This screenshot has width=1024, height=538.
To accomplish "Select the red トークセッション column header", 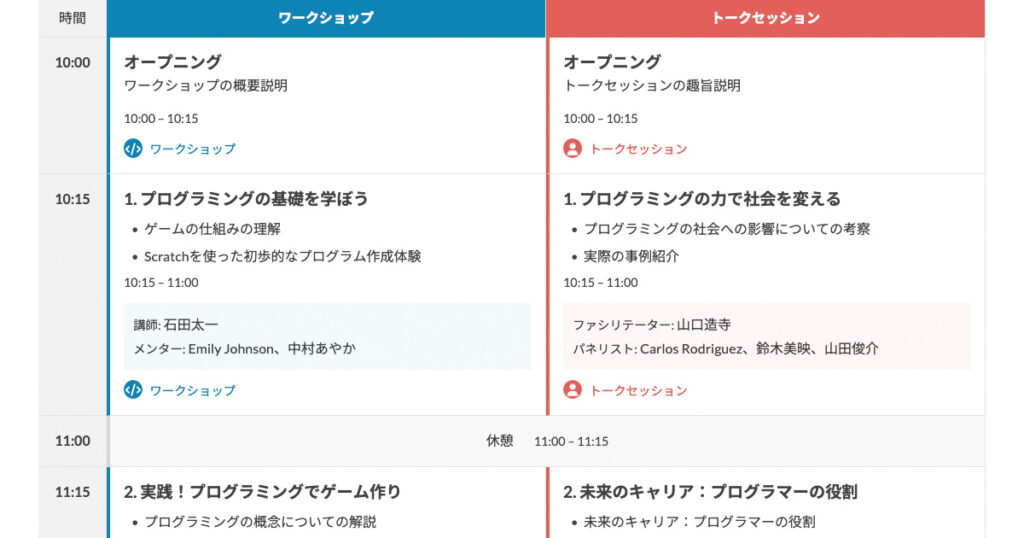I will coord(766,18).
